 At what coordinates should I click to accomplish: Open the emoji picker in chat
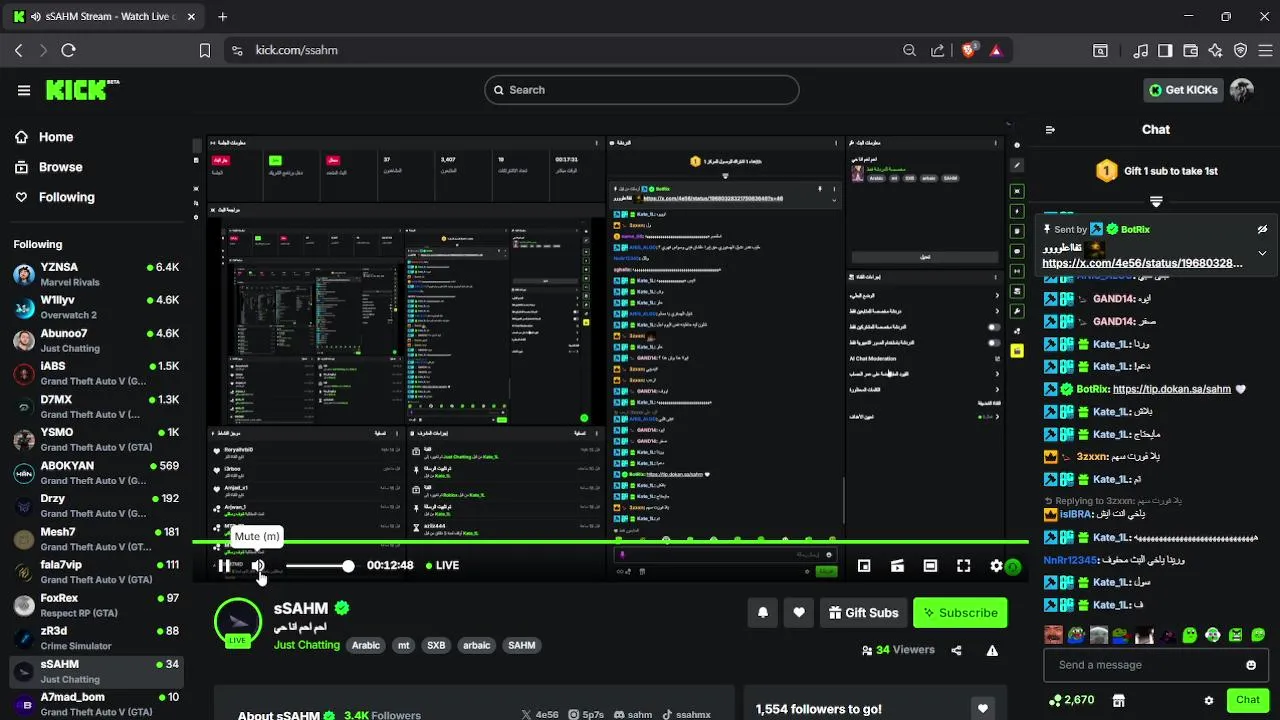point(1251,665)
